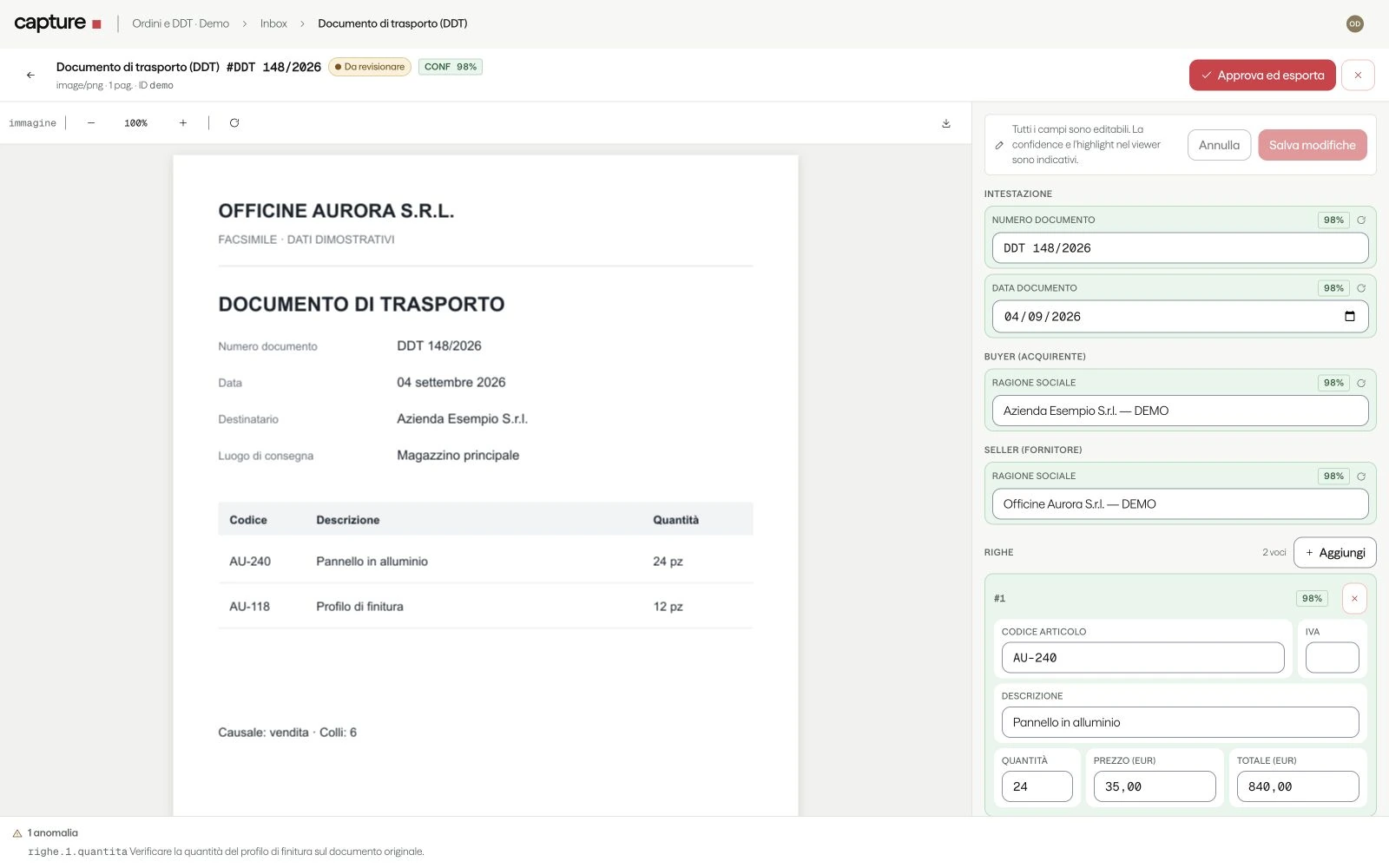Rotate the document image
Viewport: 1389px width, 868px height.
[x=234, y=123]
